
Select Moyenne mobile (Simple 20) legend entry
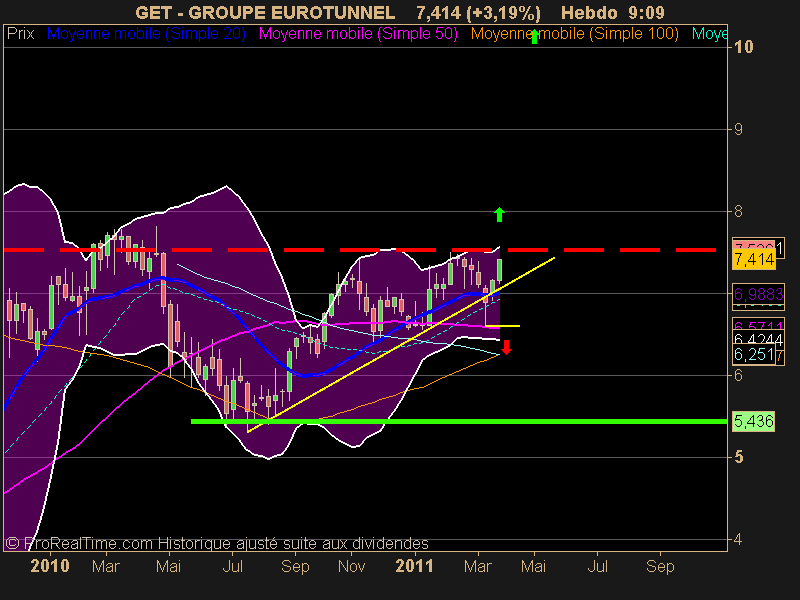pos(146,34)
